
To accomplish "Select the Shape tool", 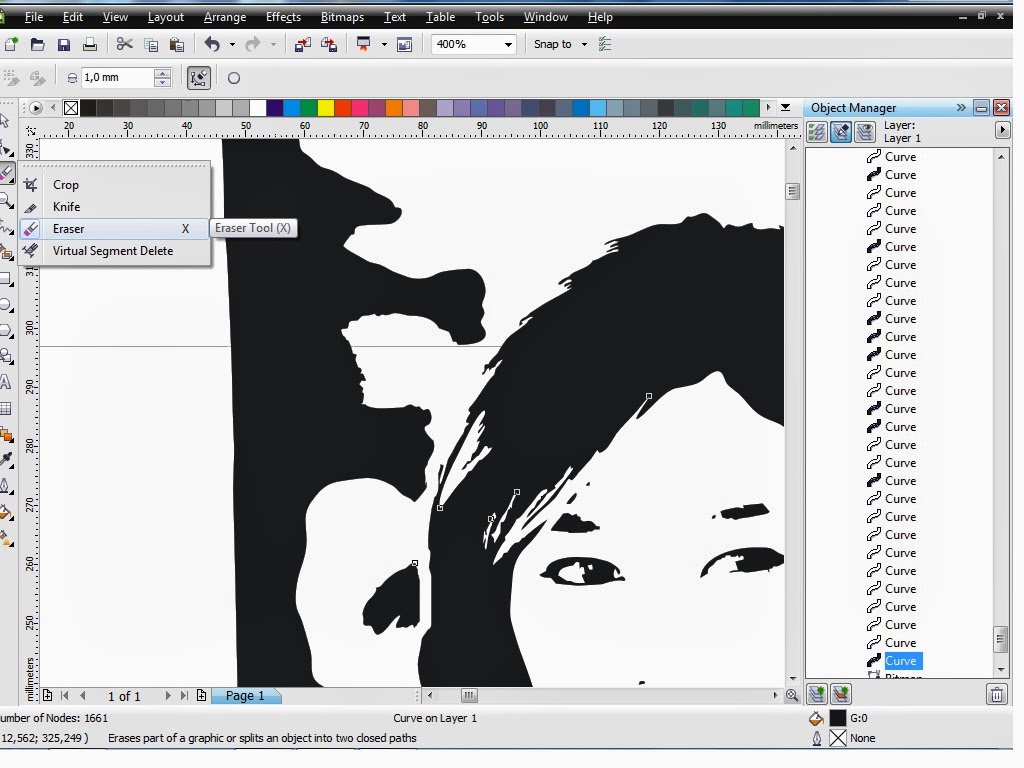I will click(9, 146).
